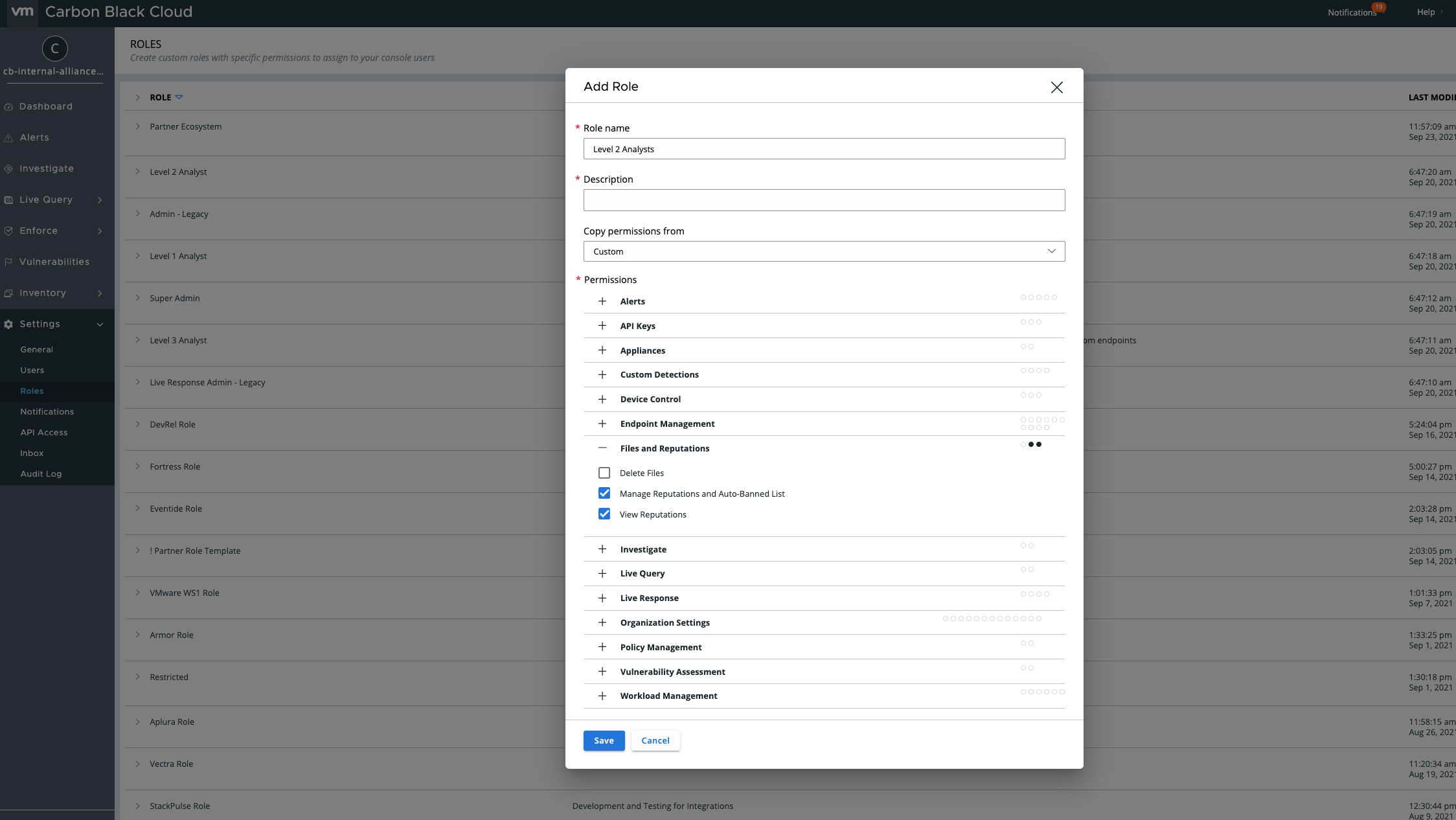The width and height of the screenshot is (1456, 820).
Task: Click the Alerts triangle sidebar icon
Action: coord(8,138)
